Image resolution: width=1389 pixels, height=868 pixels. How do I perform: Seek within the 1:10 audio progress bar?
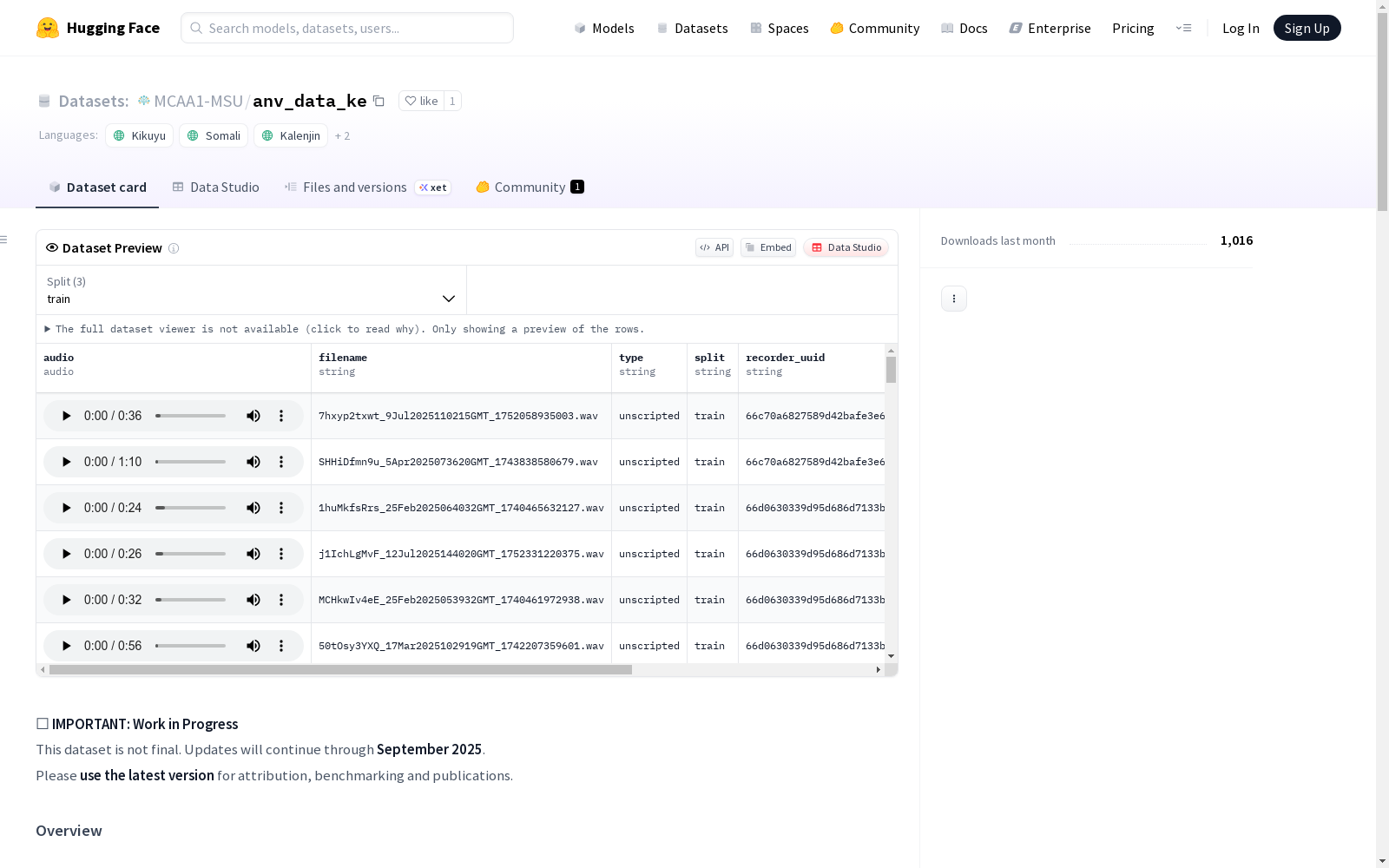(x=191, y=462)
